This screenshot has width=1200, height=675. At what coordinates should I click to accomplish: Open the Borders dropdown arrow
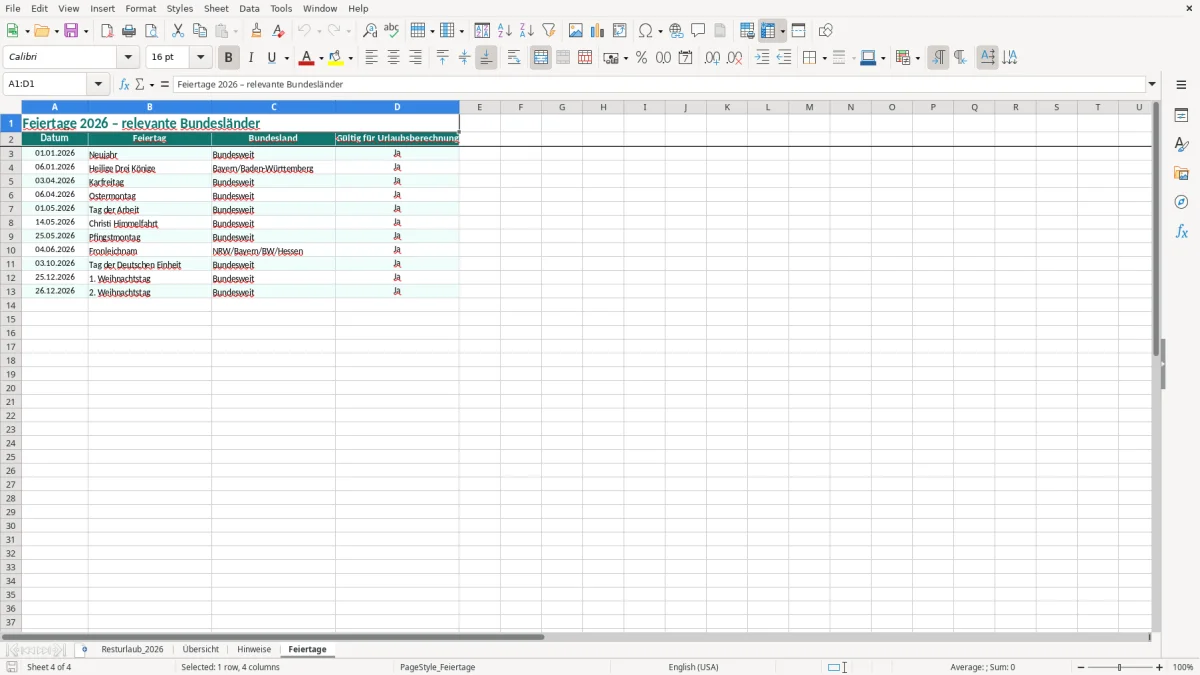(824, 58)
